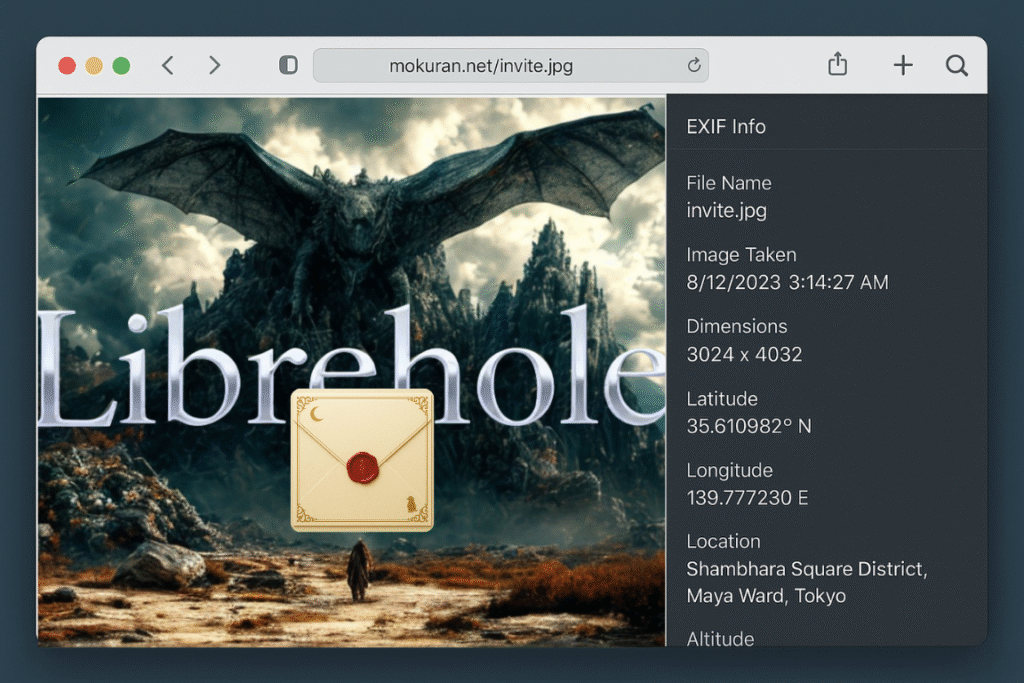Screen dimensions: 1024x683
Task: Reload the invite.jpg page
Action: [x=694, y=66]
